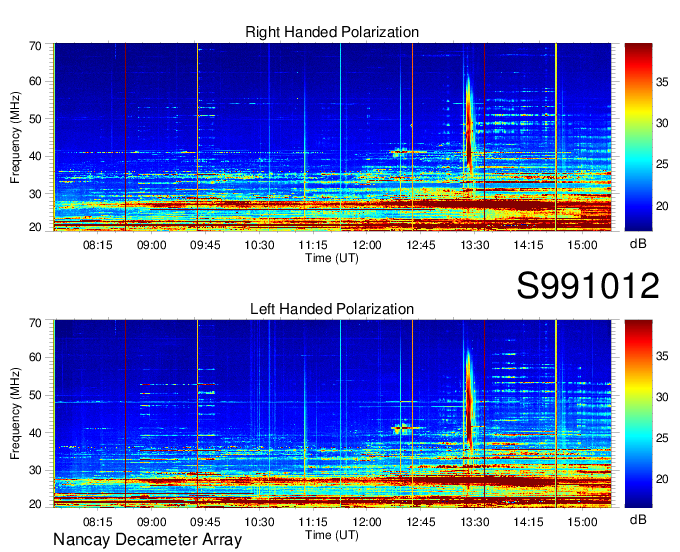Viewport: 680px width, 552px height.
Task: Click the 11:15 time tick on the left-handed plot
Action: (x=313, y=522)
